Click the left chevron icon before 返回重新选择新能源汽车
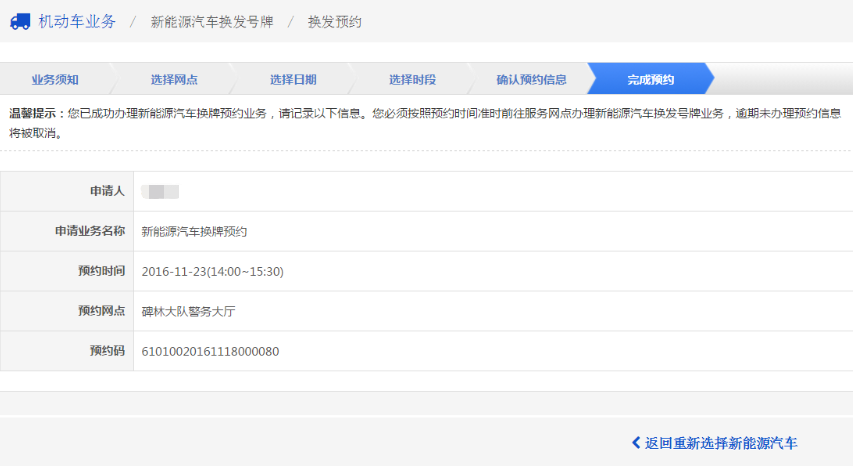Image resolution: width=853 pixels, height=466 pixels. [636, 443]
